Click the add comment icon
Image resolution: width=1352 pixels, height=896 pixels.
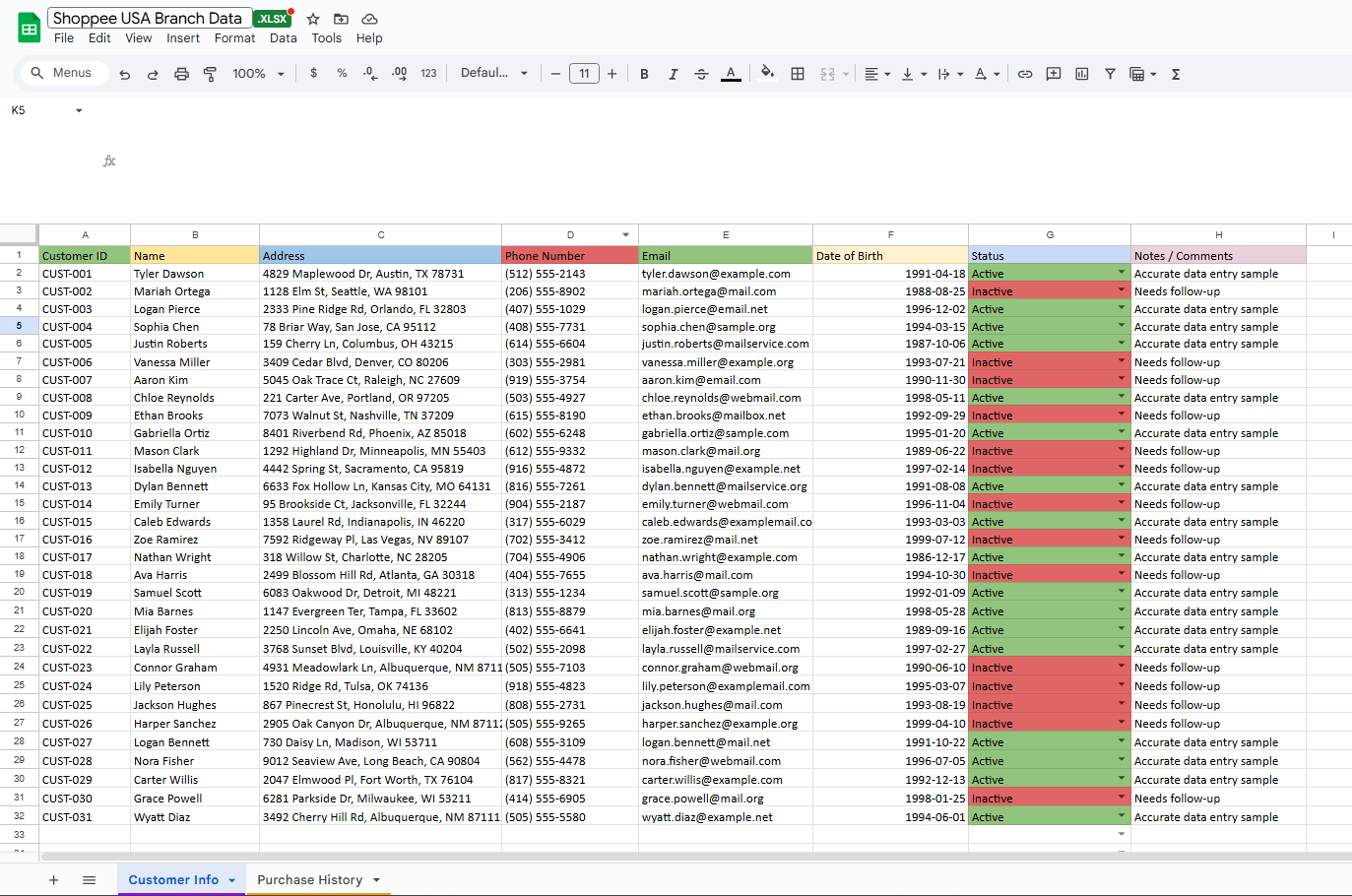(1054, 74)
